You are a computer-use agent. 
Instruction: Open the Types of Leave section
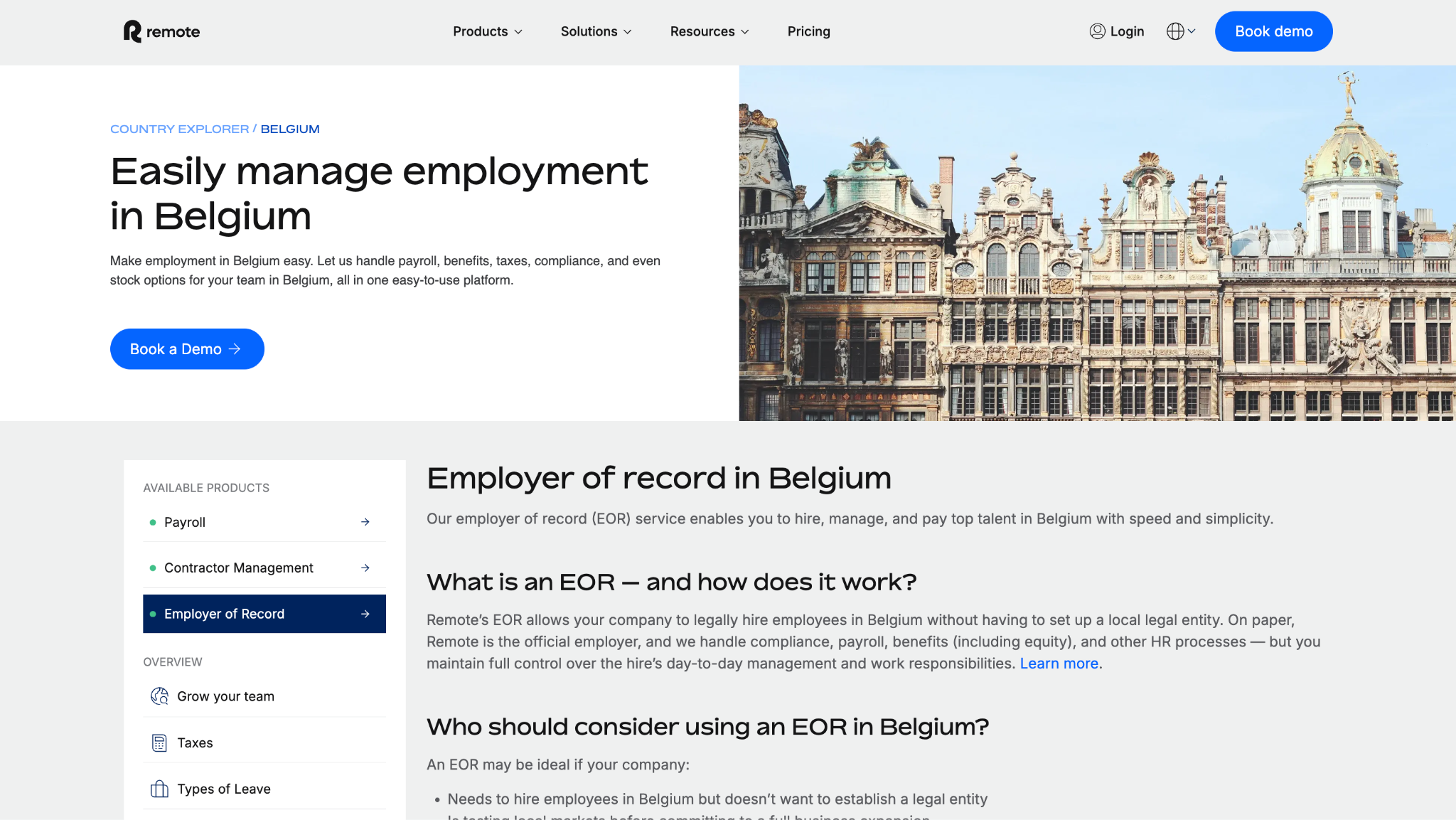pyautogui.click(x=264, y=789)
